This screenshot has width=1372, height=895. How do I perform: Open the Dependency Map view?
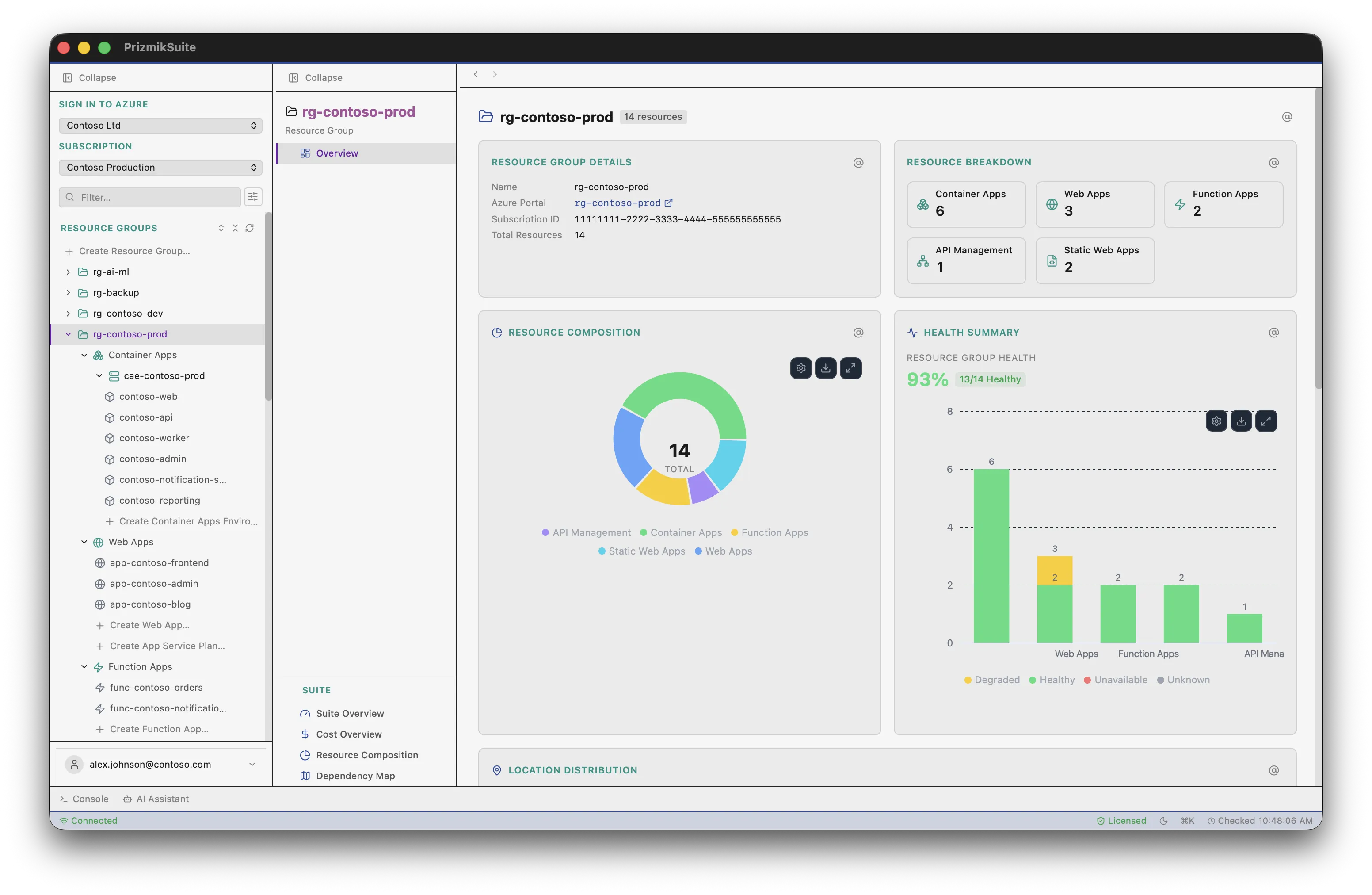tap(355, 776)
